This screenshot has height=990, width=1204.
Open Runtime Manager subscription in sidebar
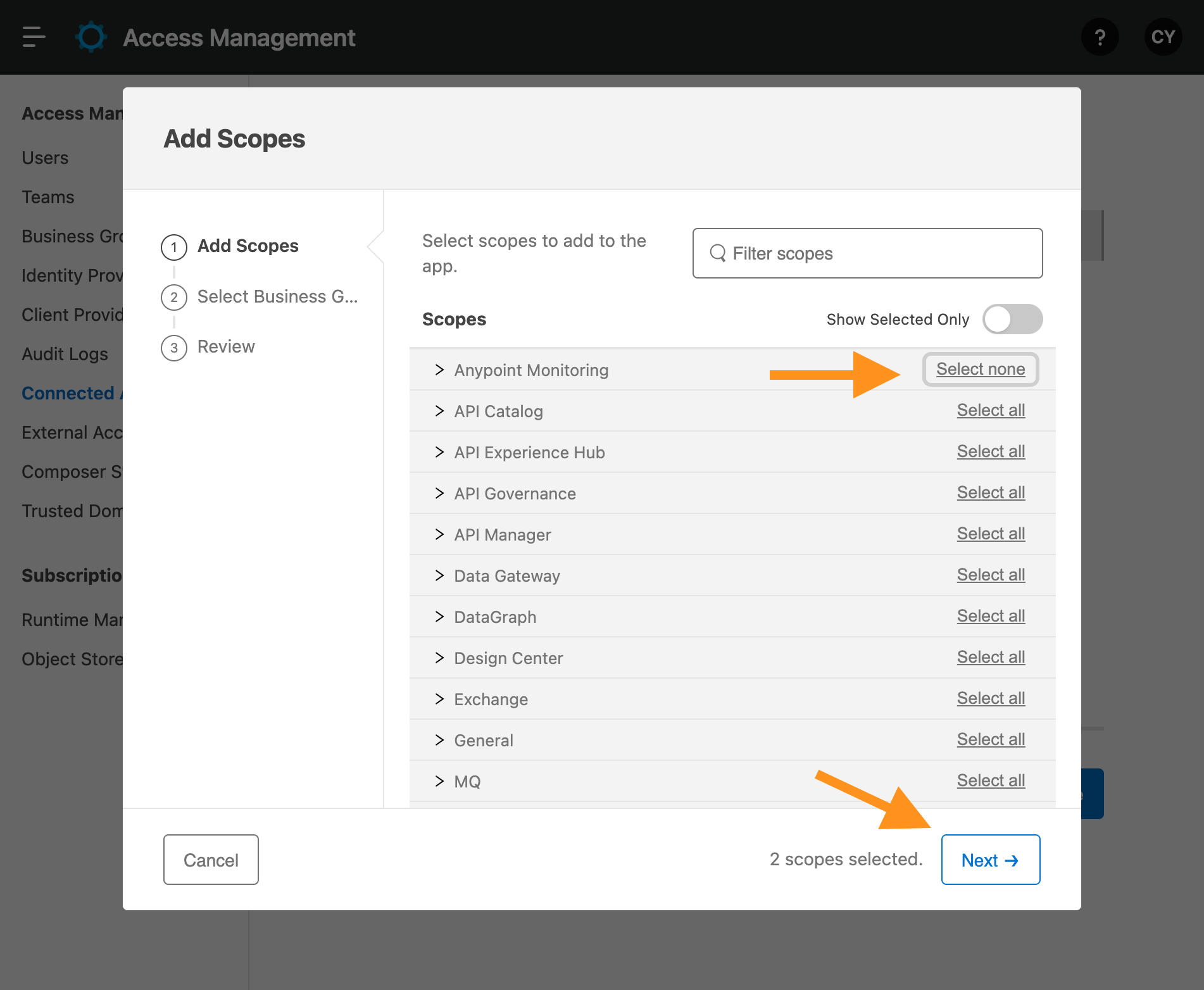point(72,620)
